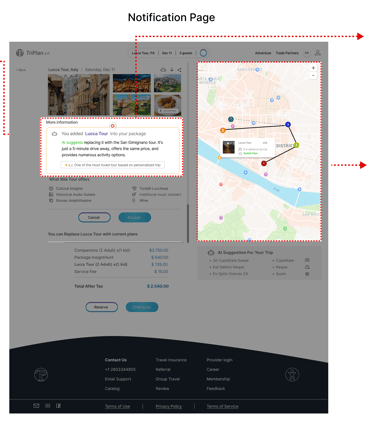
Task: Open the Adventure menu item
Action: pyautogui.click(x=263, y=53)
